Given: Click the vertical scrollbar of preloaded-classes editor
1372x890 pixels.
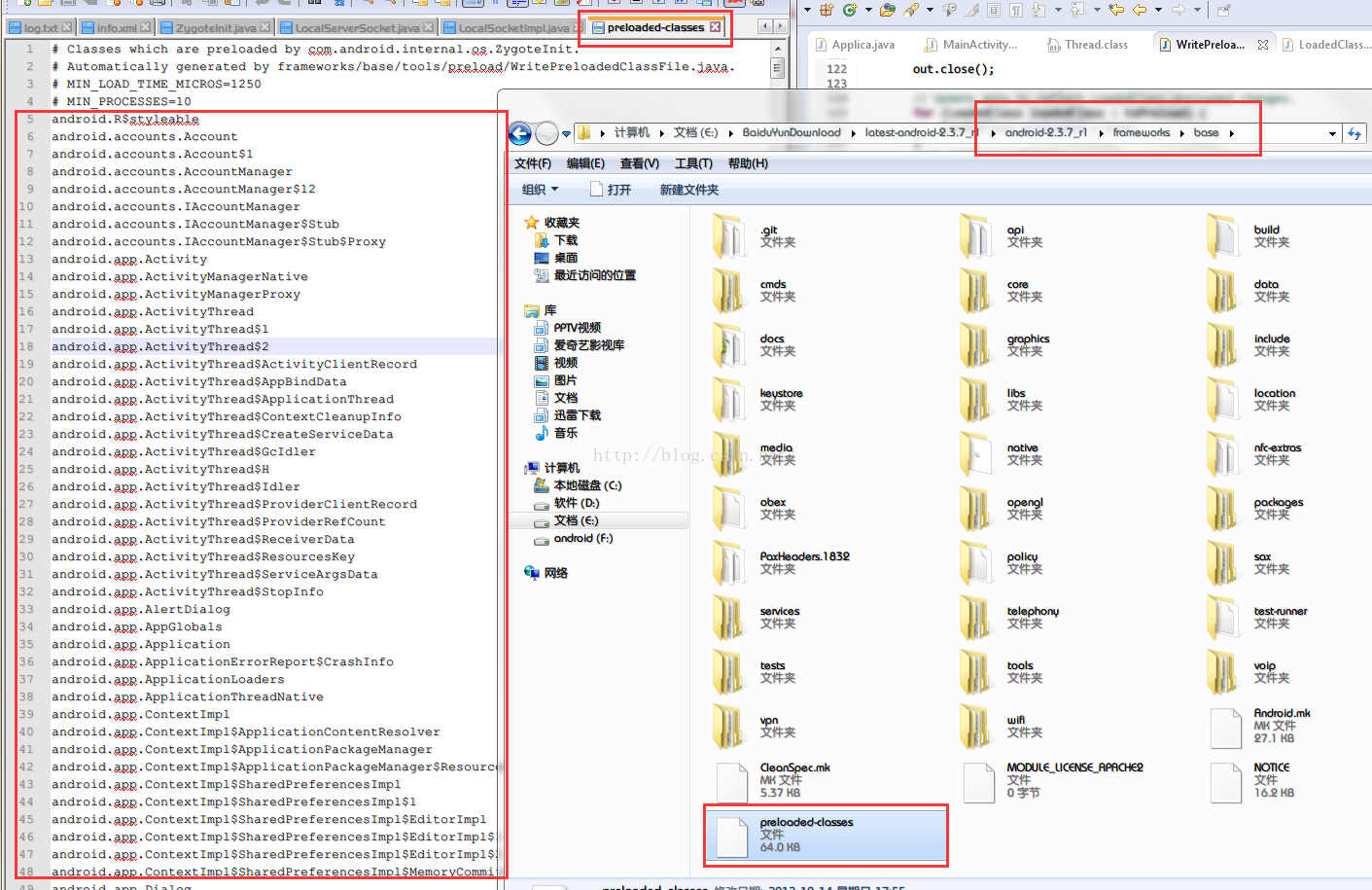Looking at the screenshot, I should click(777, 68).
